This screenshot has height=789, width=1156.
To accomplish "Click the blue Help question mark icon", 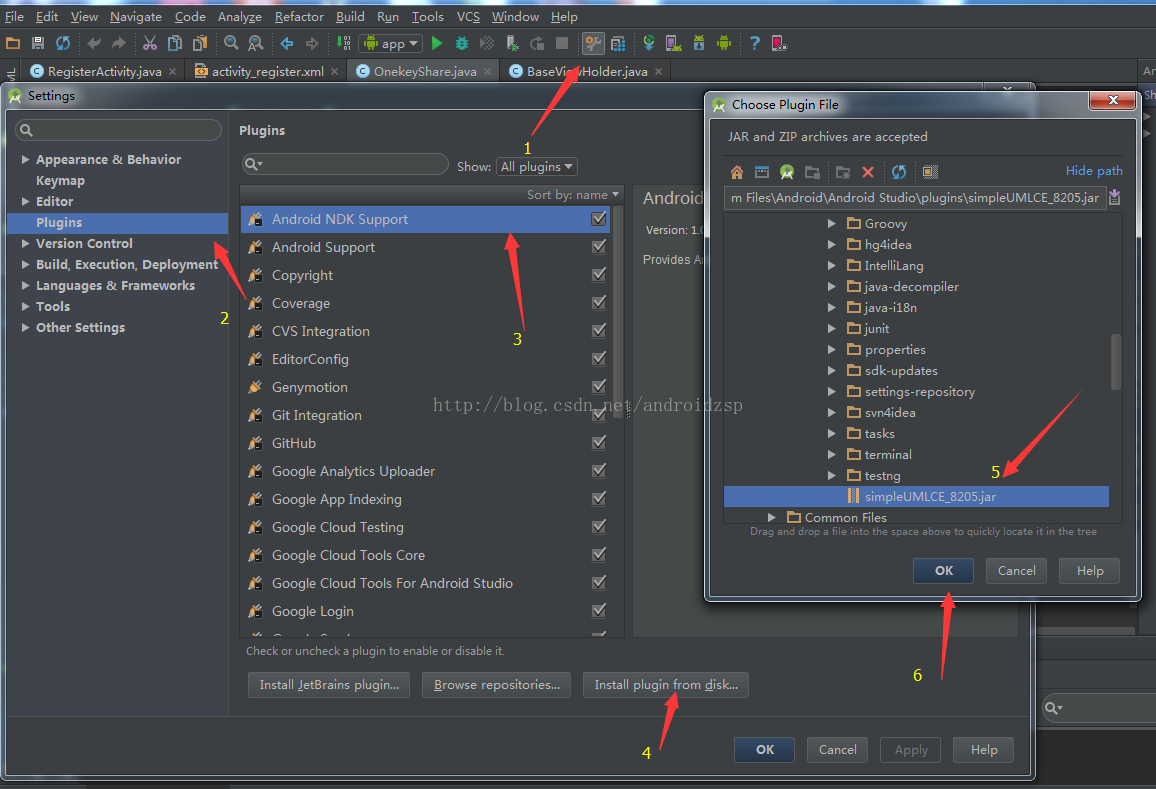I will click(x=754, y=44).
